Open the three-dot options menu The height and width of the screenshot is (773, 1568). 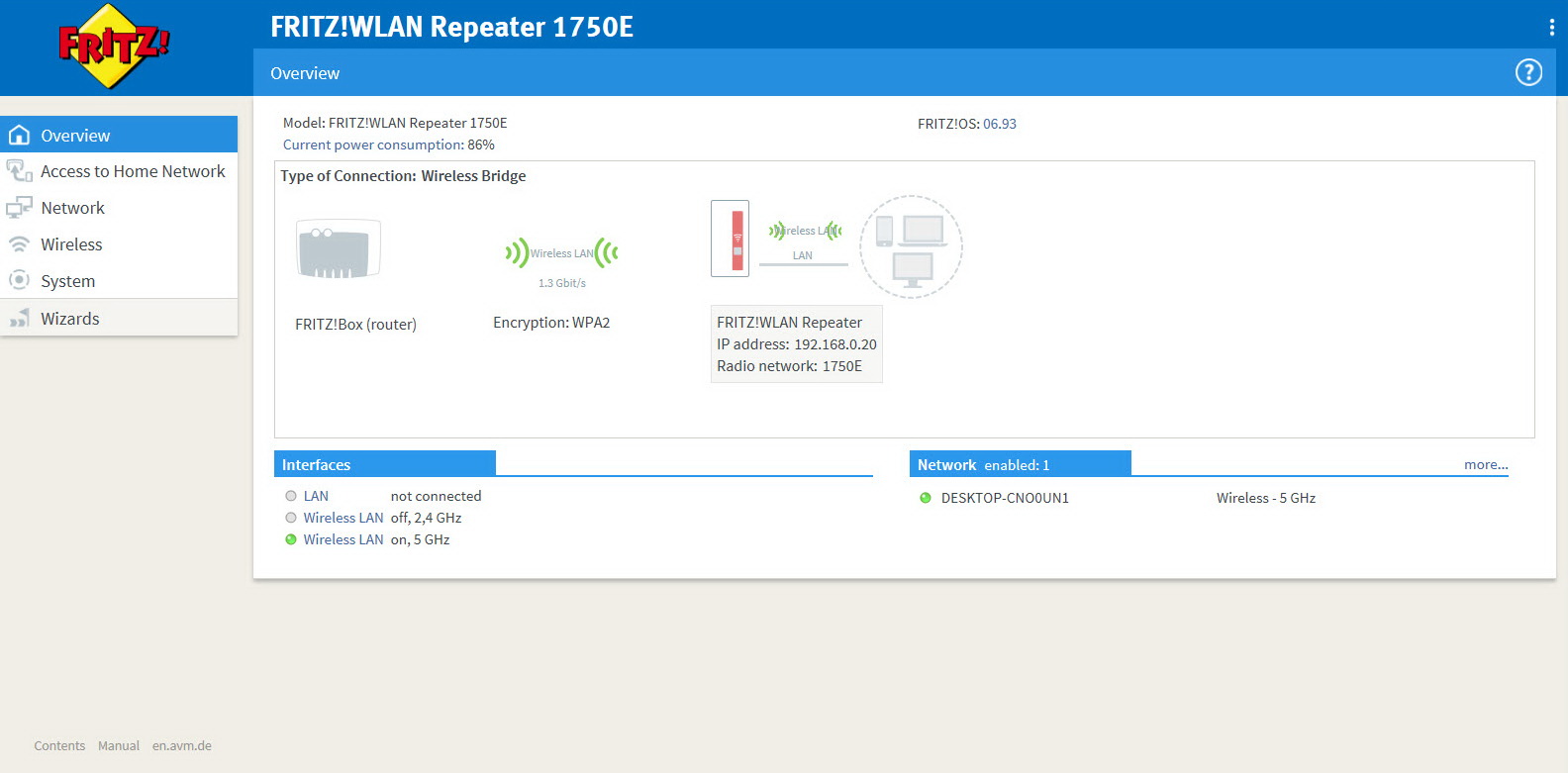(1551, 28)
